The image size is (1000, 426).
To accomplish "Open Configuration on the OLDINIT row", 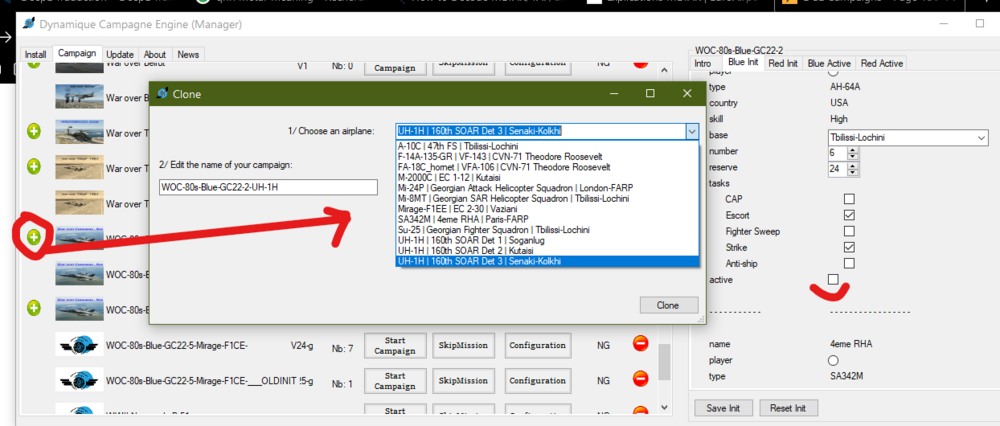I will (x=538, y=381).
